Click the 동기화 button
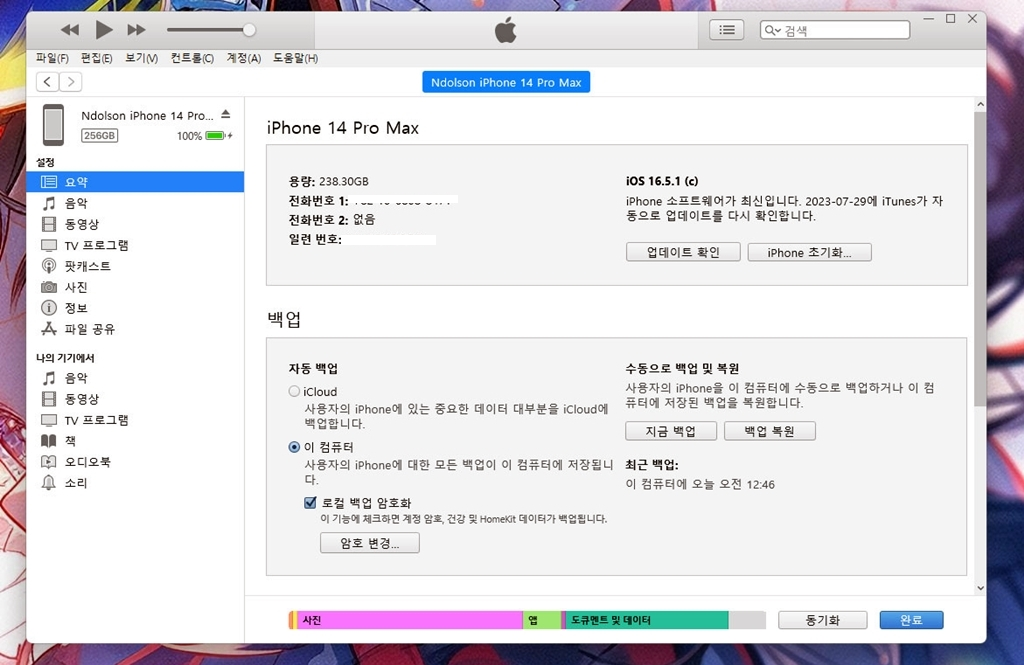The width and height of the screenshot is (1024, 665). pyautogui.click(x=822, y=620)
